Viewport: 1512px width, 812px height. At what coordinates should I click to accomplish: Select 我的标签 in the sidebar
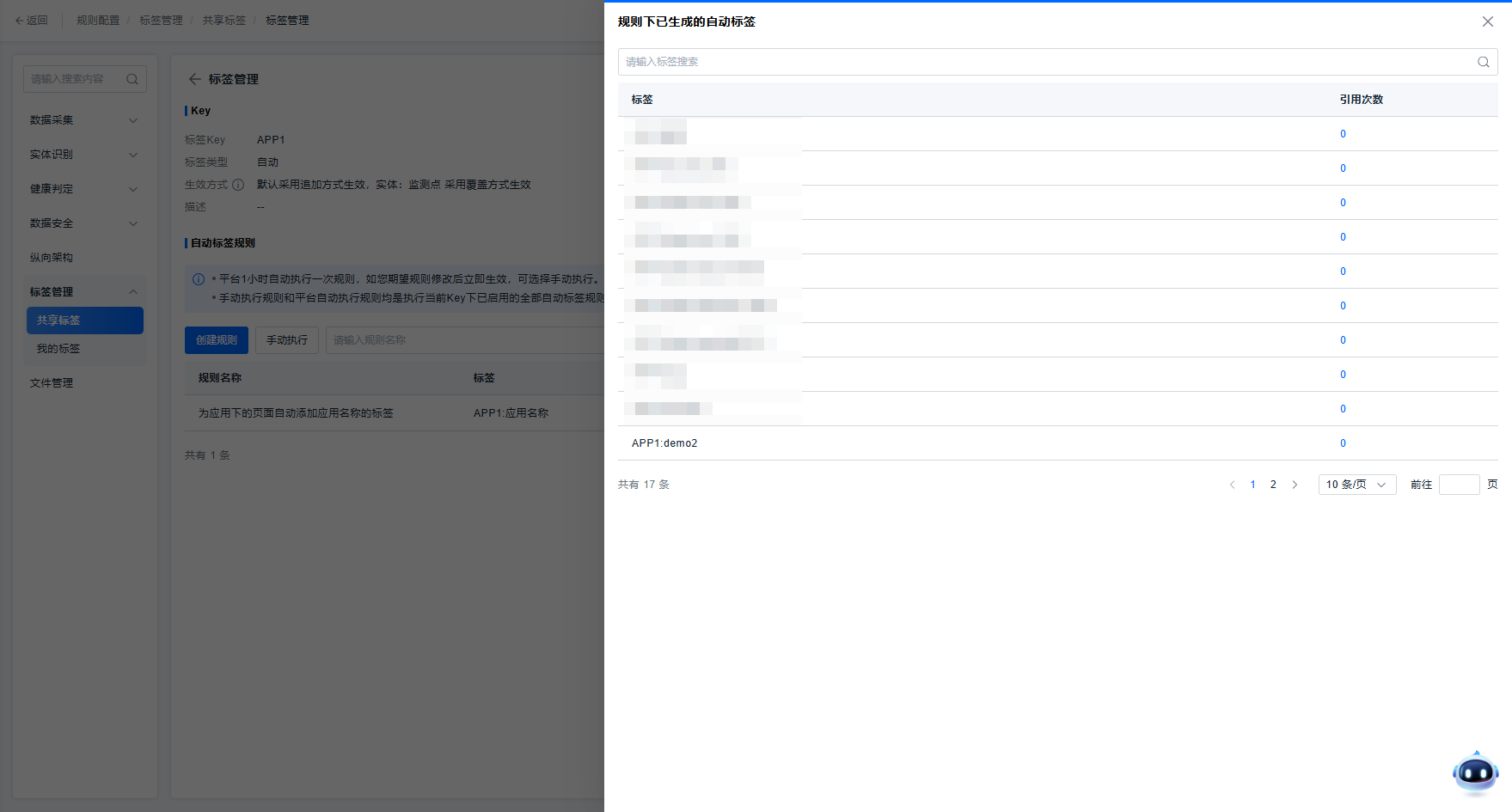pos(58,349)
